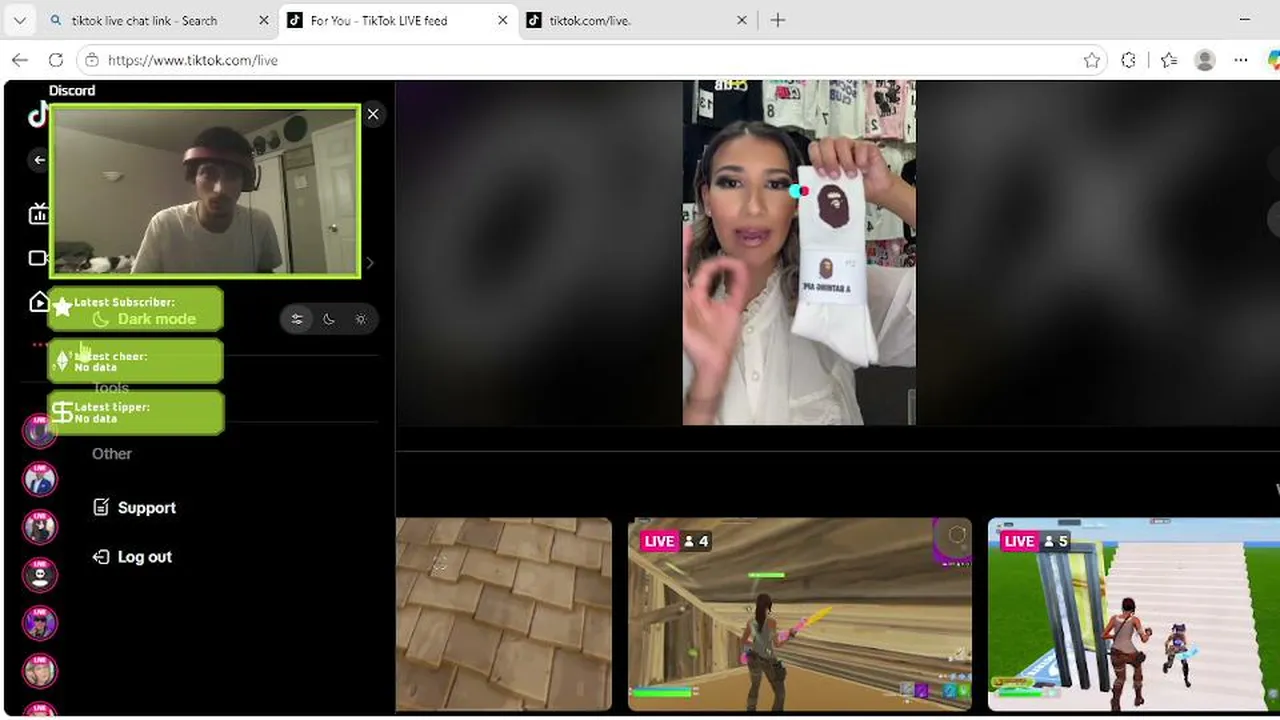
Task: Open the wooden roof tiles stream thumbnail
Action: (504, 614)
